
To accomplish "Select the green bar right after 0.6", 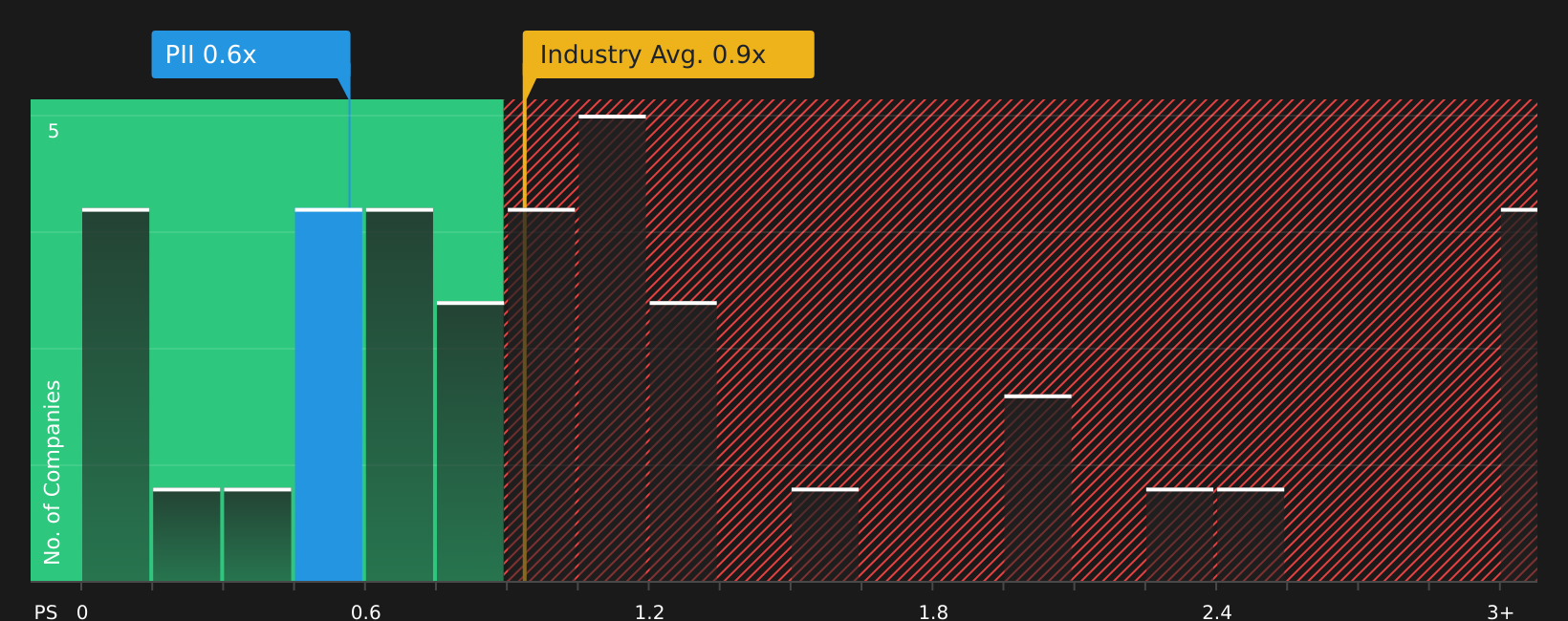I will click(400, 395).
